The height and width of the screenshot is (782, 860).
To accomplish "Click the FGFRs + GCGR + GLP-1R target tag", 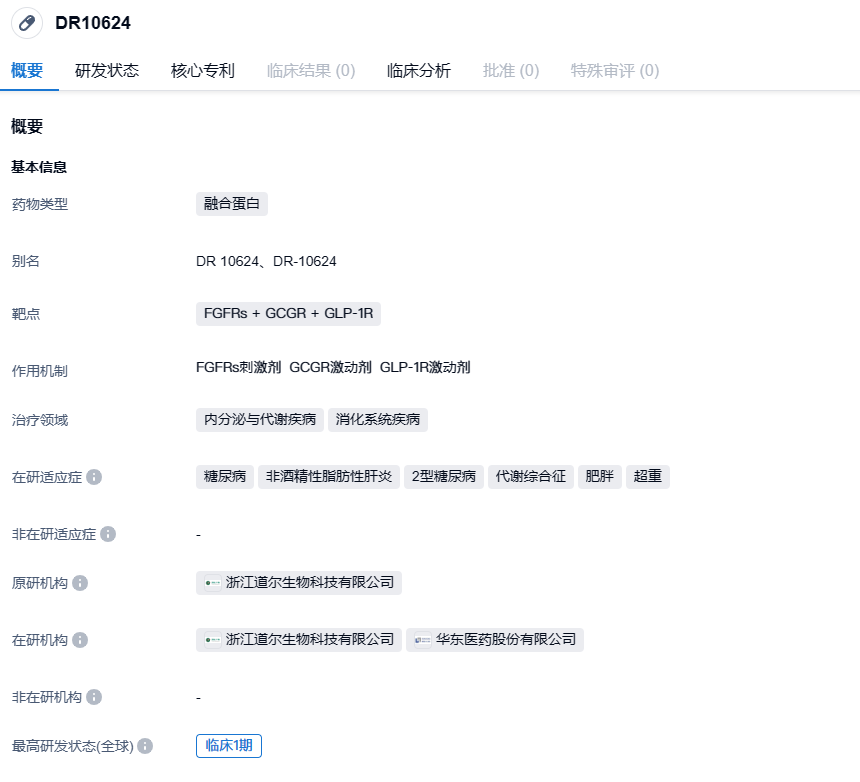I will tap(288, 314).
